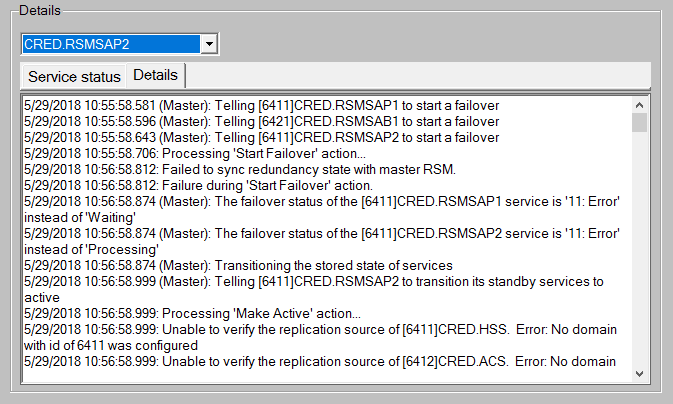Click the log scrollbar down arrow
This screenshot has height=404, width=673.
coord(639,374)
